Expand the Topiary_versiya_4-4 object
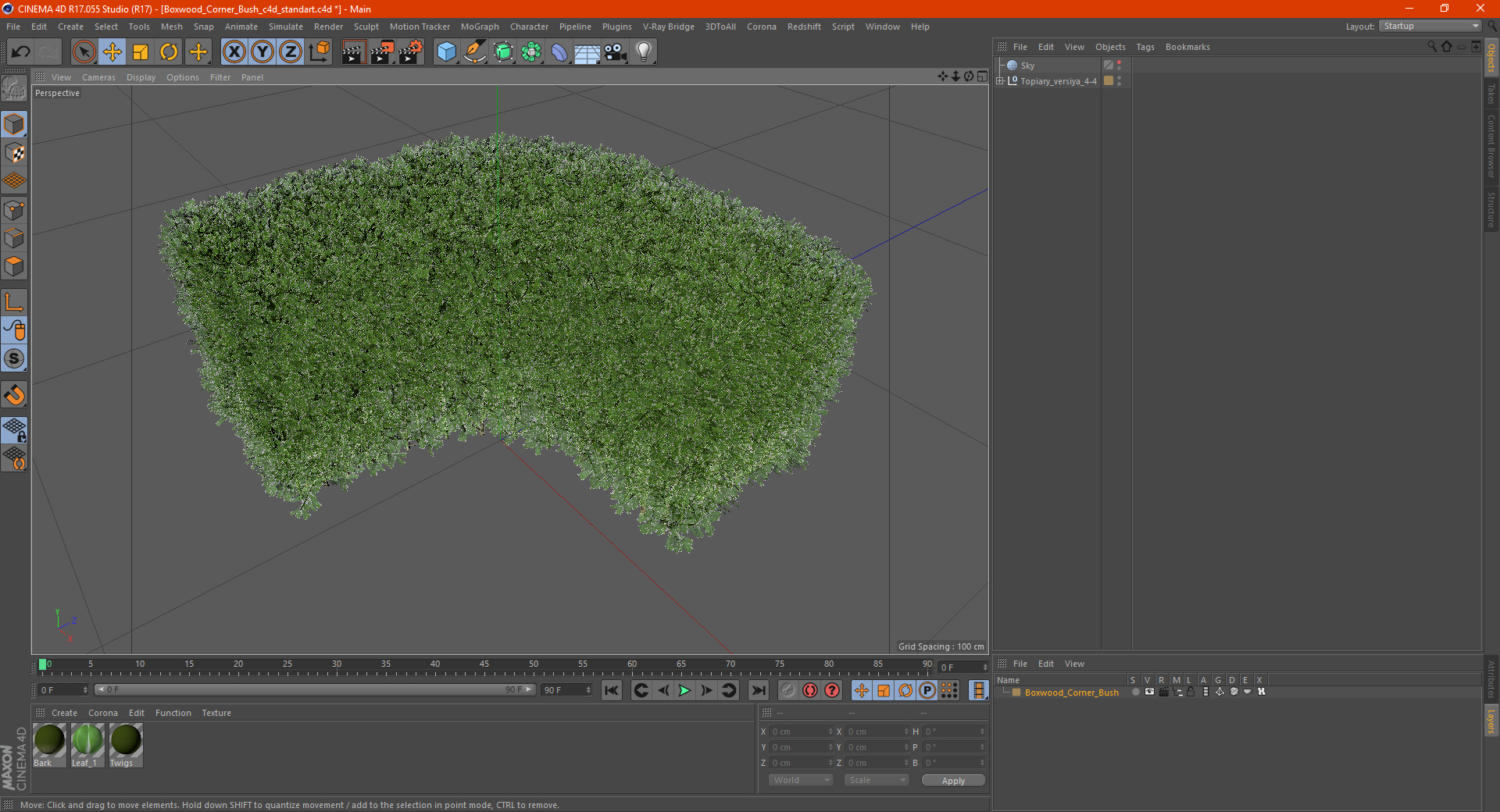Screen dimensions: 1500x812 click(1000, 81)
